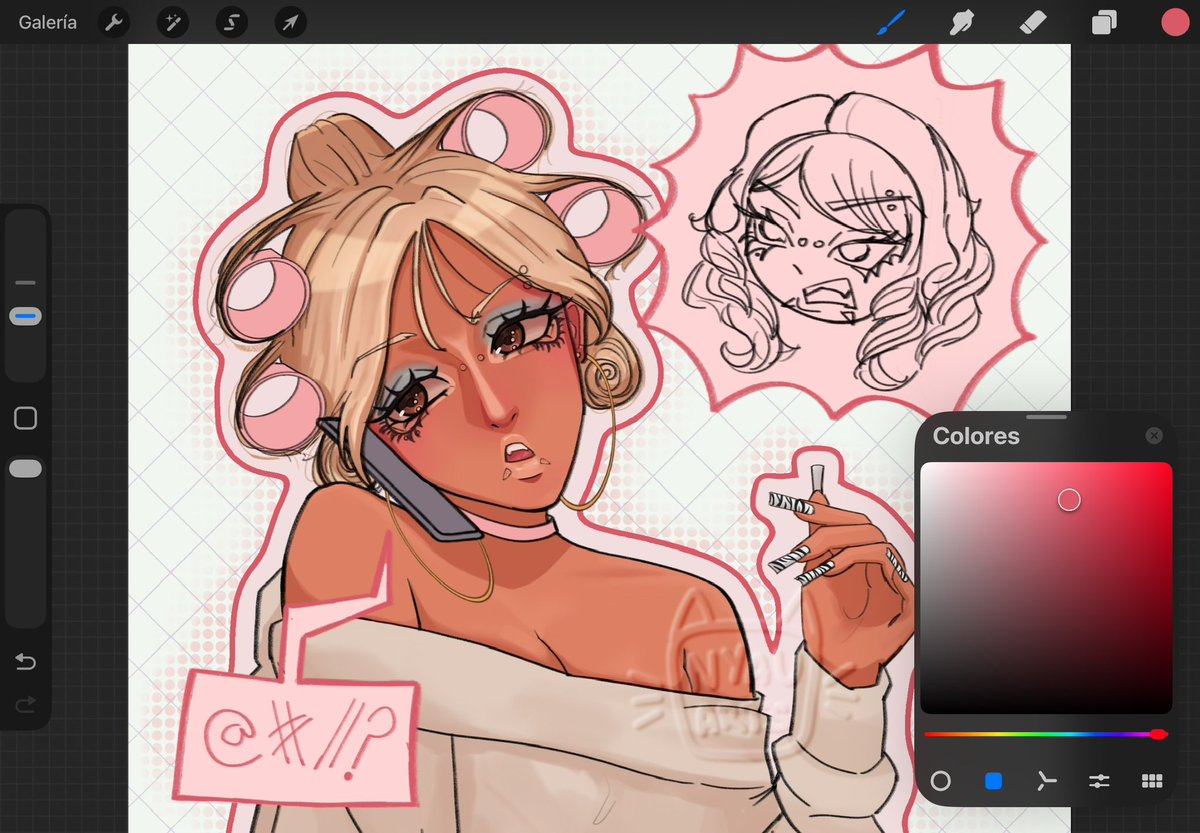Viewport: 1200px width, 833px height.
Task: Switch to the Value sliders color mode
Action: (1099, 781)
